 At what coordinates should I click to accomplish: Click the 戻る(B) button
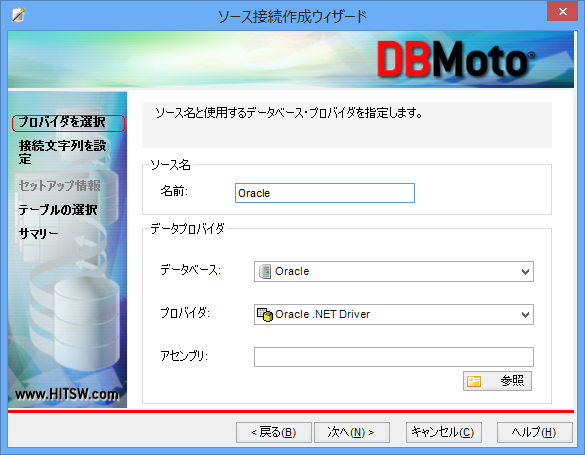point(274,432)
